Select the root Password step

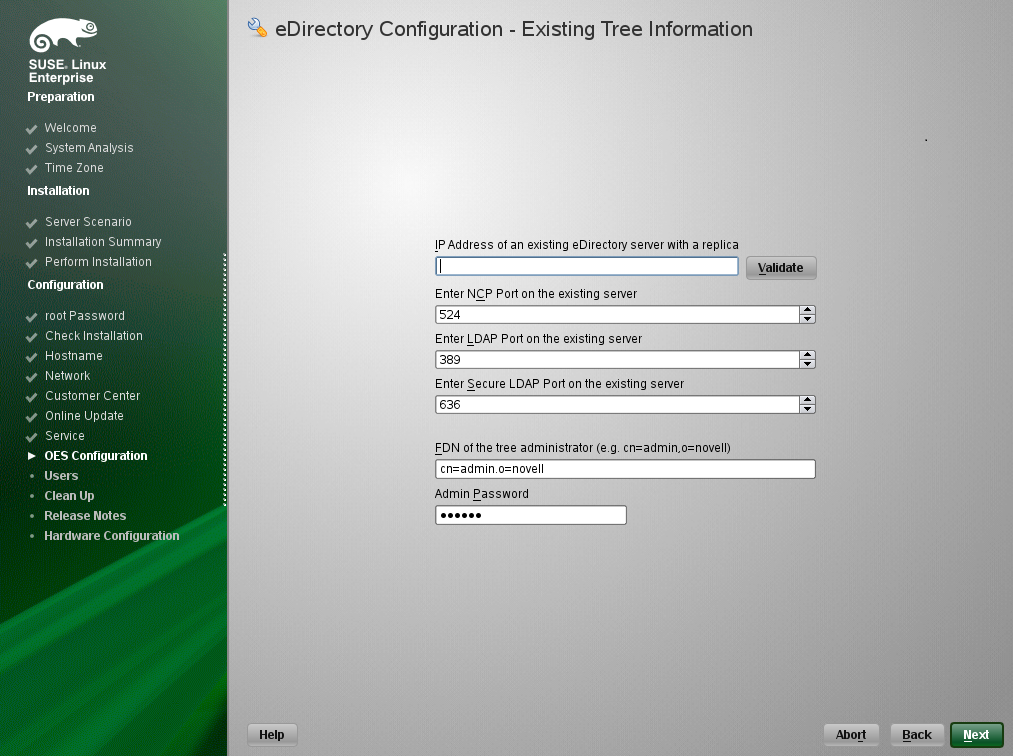(85, 316)
